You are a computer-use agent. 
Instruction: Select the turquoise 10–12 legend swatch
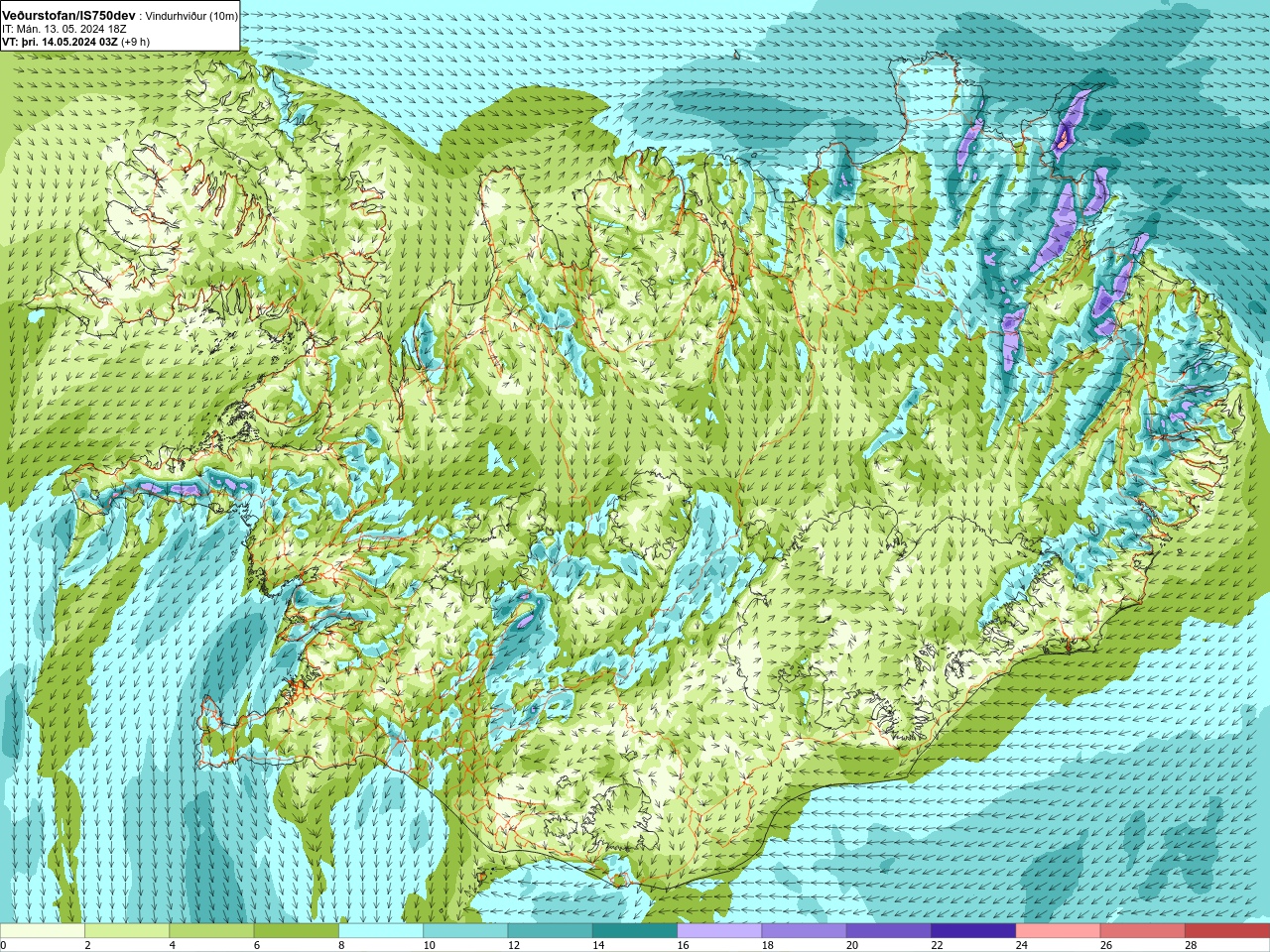coord(465,931)
